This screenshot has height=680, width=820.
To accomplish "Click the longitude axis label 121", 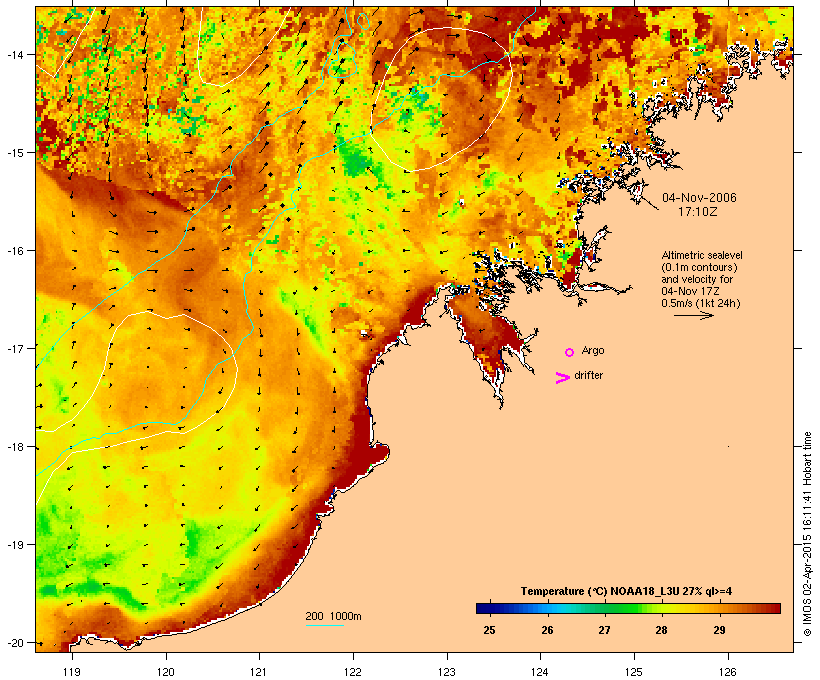I will (x=259, y=672).
